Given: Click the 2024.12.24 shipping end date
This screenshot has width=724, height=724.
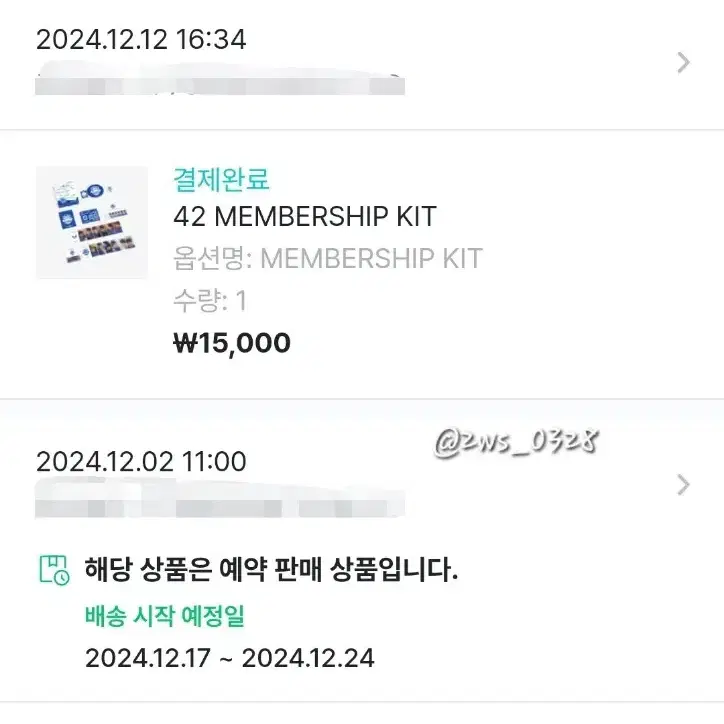Looking at the screenshot, I should pyautogui.click(x=308, y=658).
